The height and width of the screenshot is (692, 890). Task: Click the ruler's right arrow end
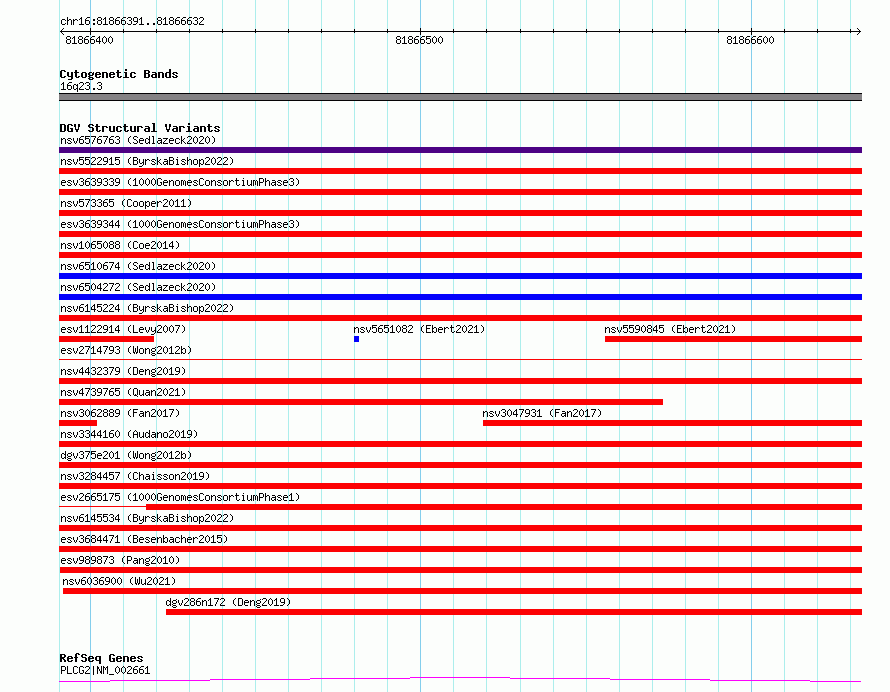[x=858, y=32]
